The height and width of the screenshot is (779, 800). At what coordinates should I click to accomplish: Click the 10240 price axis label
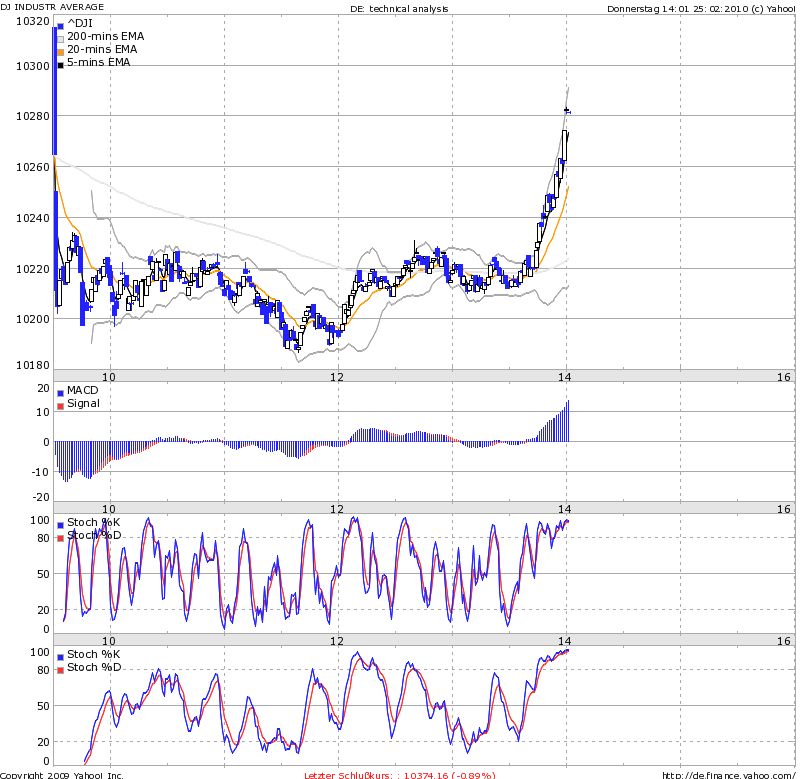coord(33,218)
